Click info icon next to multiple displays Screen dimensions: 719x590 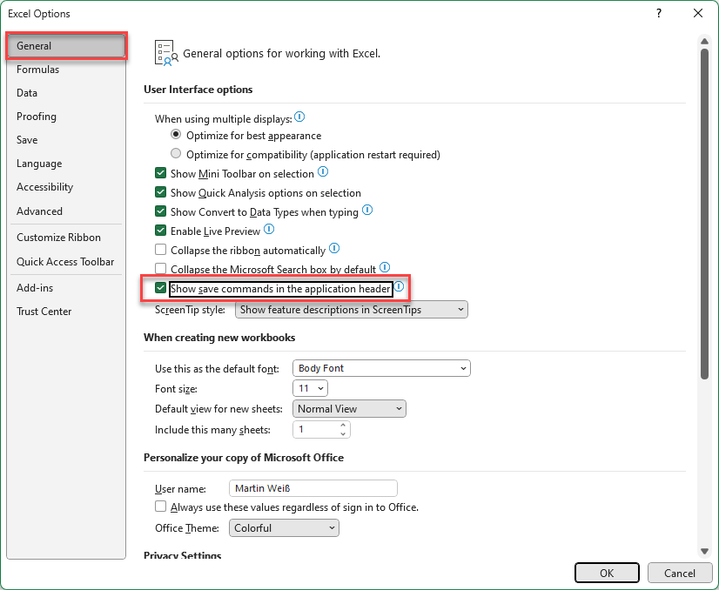tap(299, 117)
